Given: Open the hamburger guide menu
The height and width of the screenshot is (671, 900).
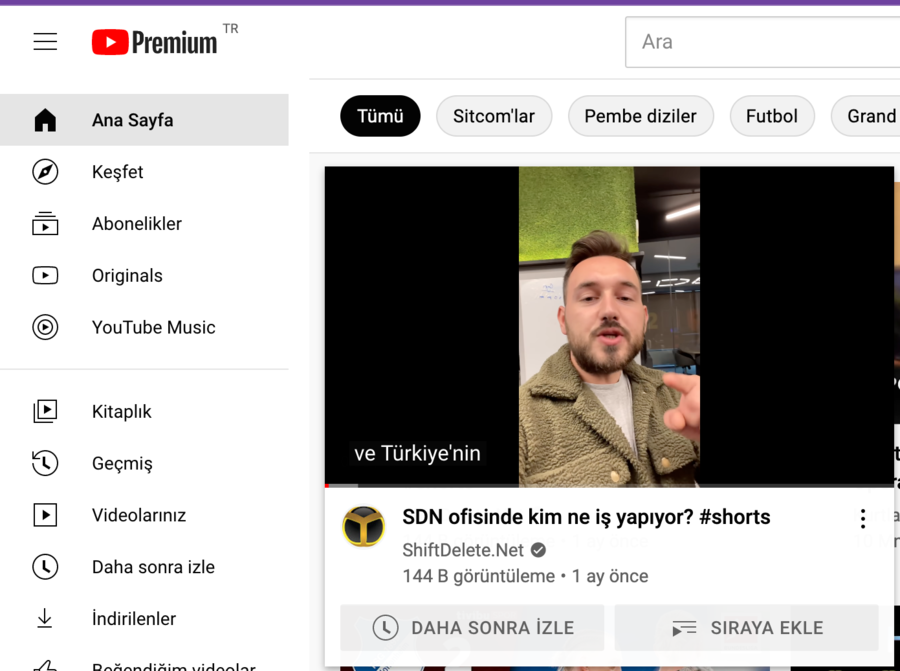Looking at the screenshot, I should pyautogui.click(x=45, y=42).
